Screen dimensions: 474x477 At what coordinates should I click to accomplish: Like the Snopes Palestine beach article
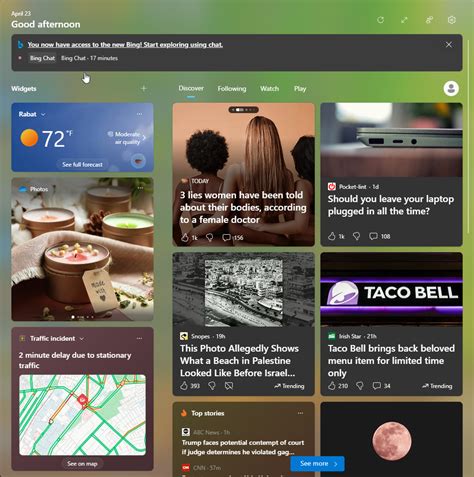coord(184,386)
